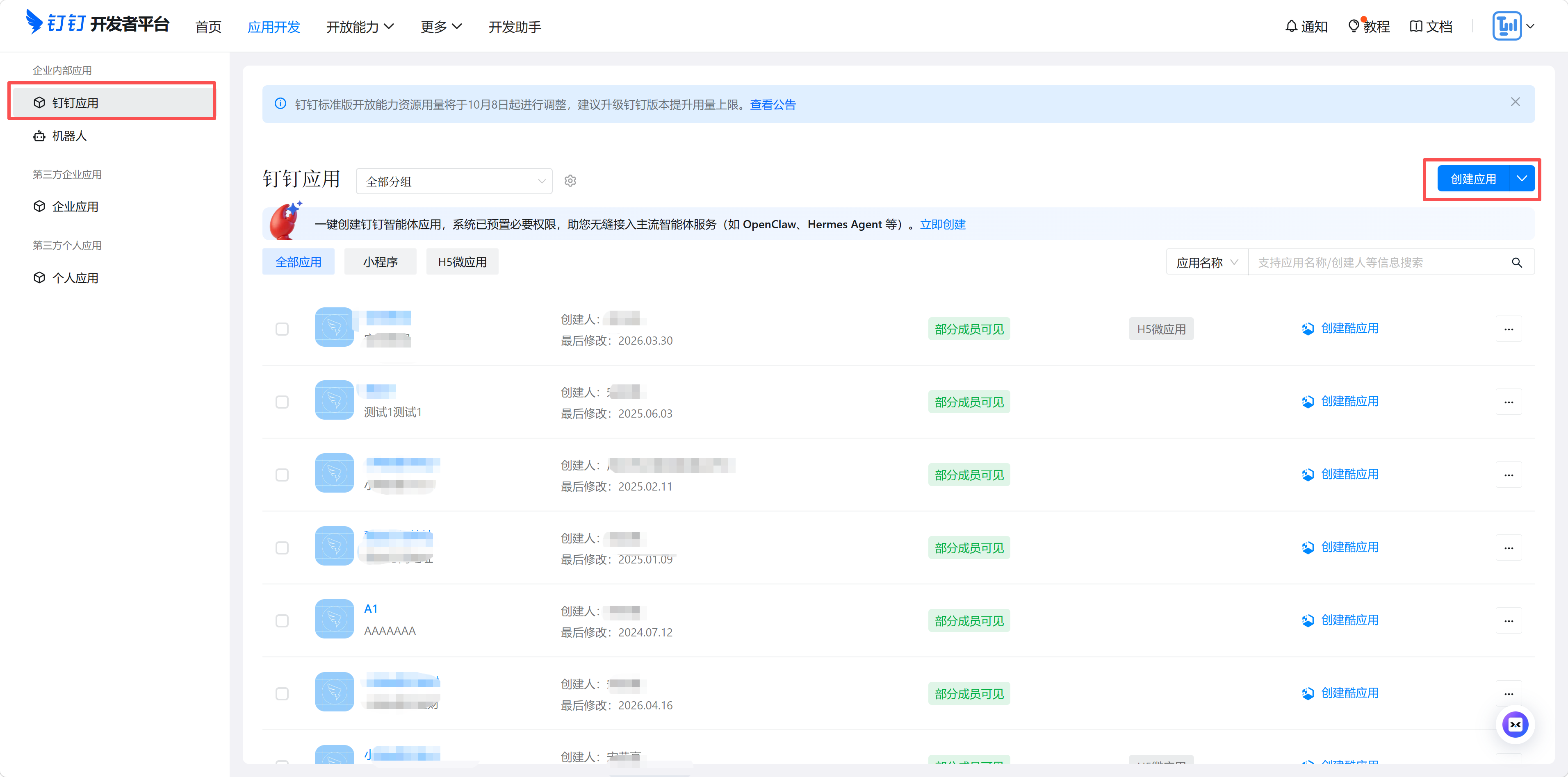
Task: Select checkbox for the 2026.03.30 app
Action: point(282,329)
